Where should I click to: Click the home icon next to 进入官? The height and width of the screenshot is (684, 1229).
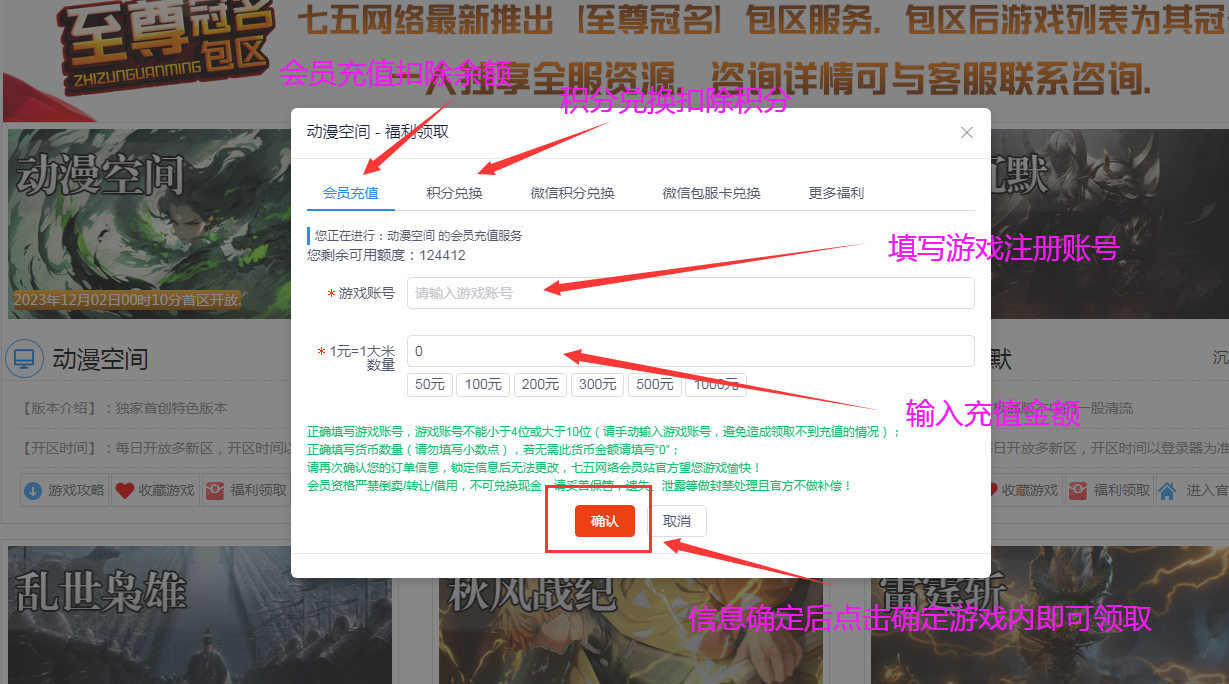[1167, 491]
